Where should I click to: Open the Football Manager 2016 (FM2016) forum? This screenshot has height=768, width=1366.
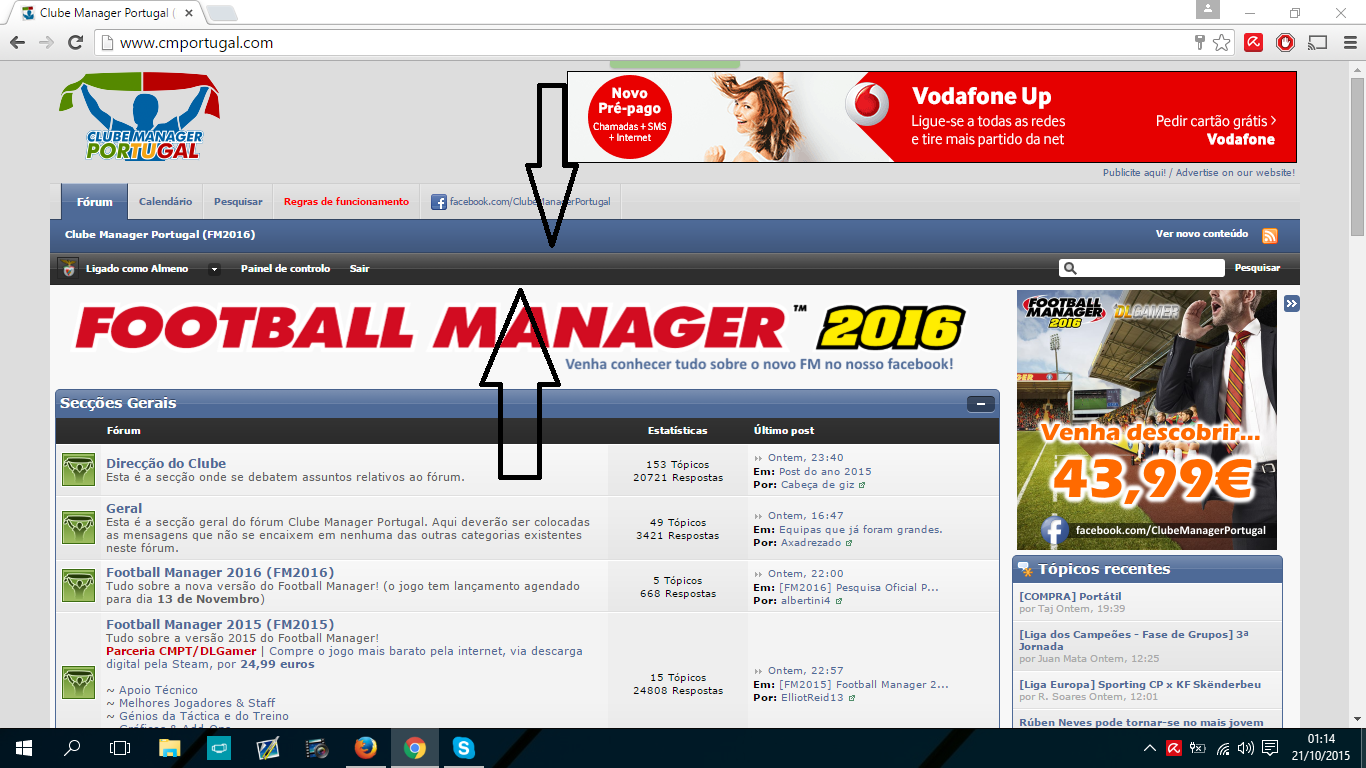[220, 573]
